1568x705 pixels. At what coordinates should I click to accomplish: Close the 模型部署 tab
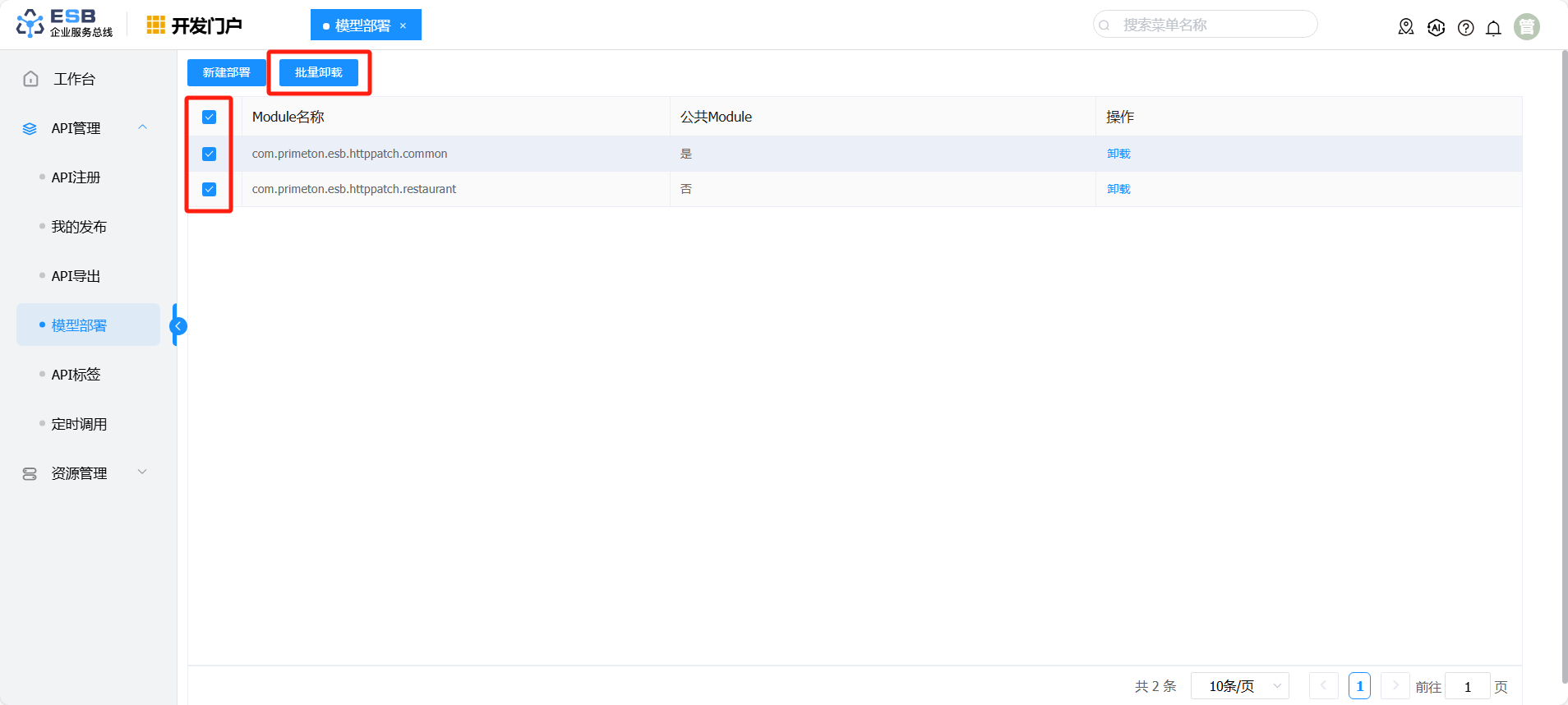coord(403,25)
